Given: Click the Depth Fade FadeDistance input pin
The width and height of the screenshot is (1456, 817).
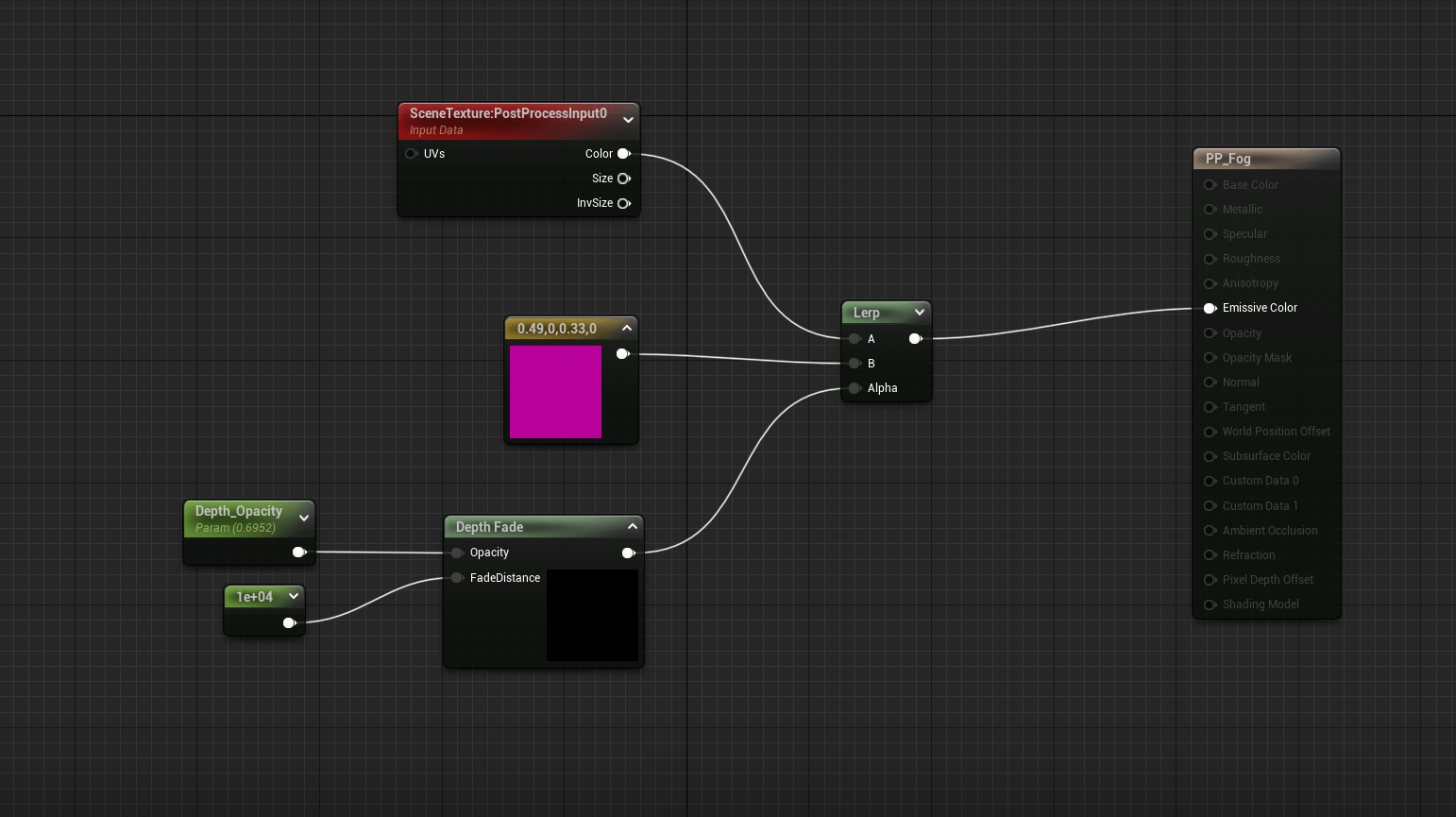Looking at the screenshot, I should click(457, 578).
